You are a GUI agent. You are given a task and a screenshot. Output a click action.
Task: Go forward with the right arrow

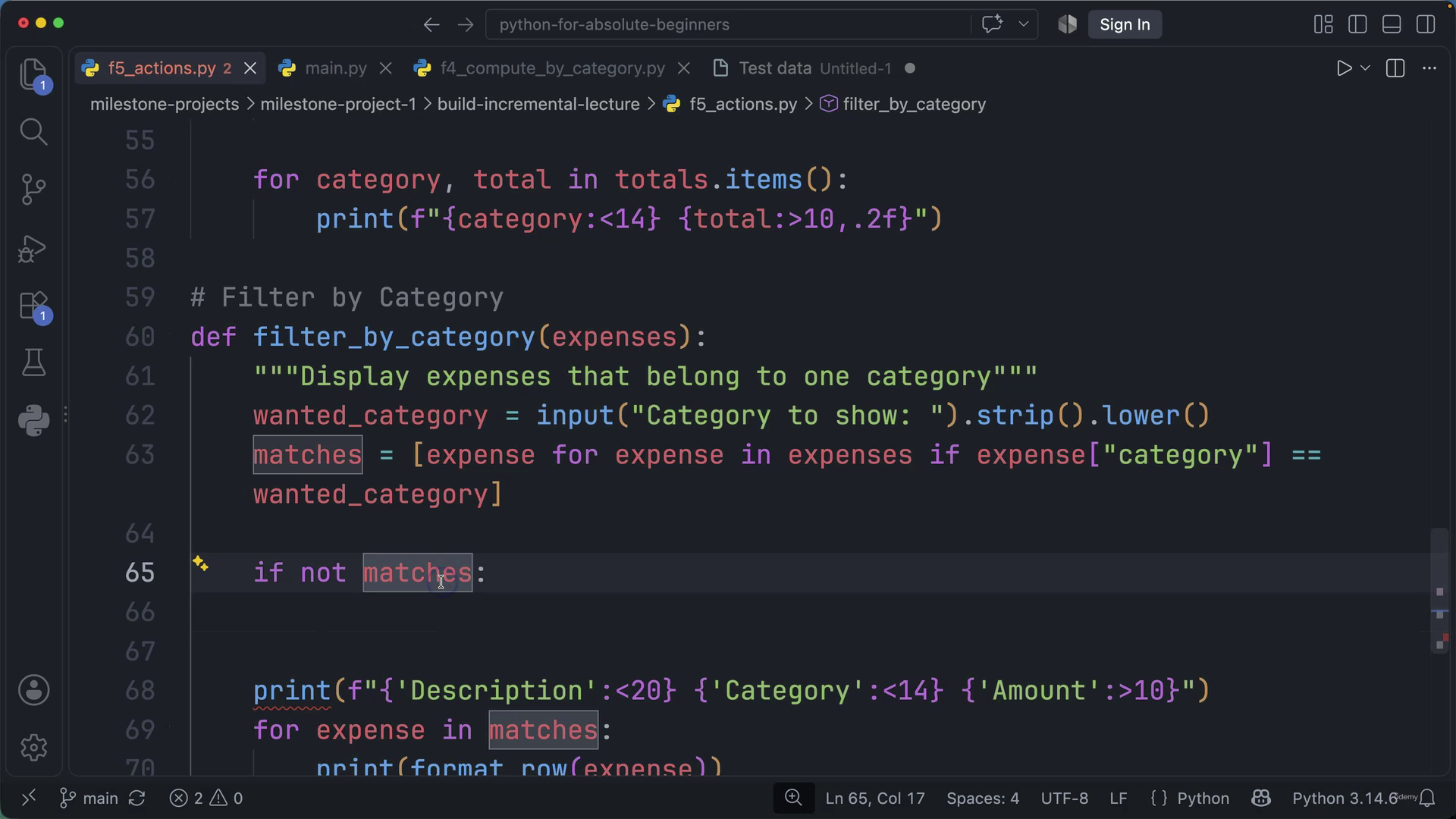pos(466,24)
